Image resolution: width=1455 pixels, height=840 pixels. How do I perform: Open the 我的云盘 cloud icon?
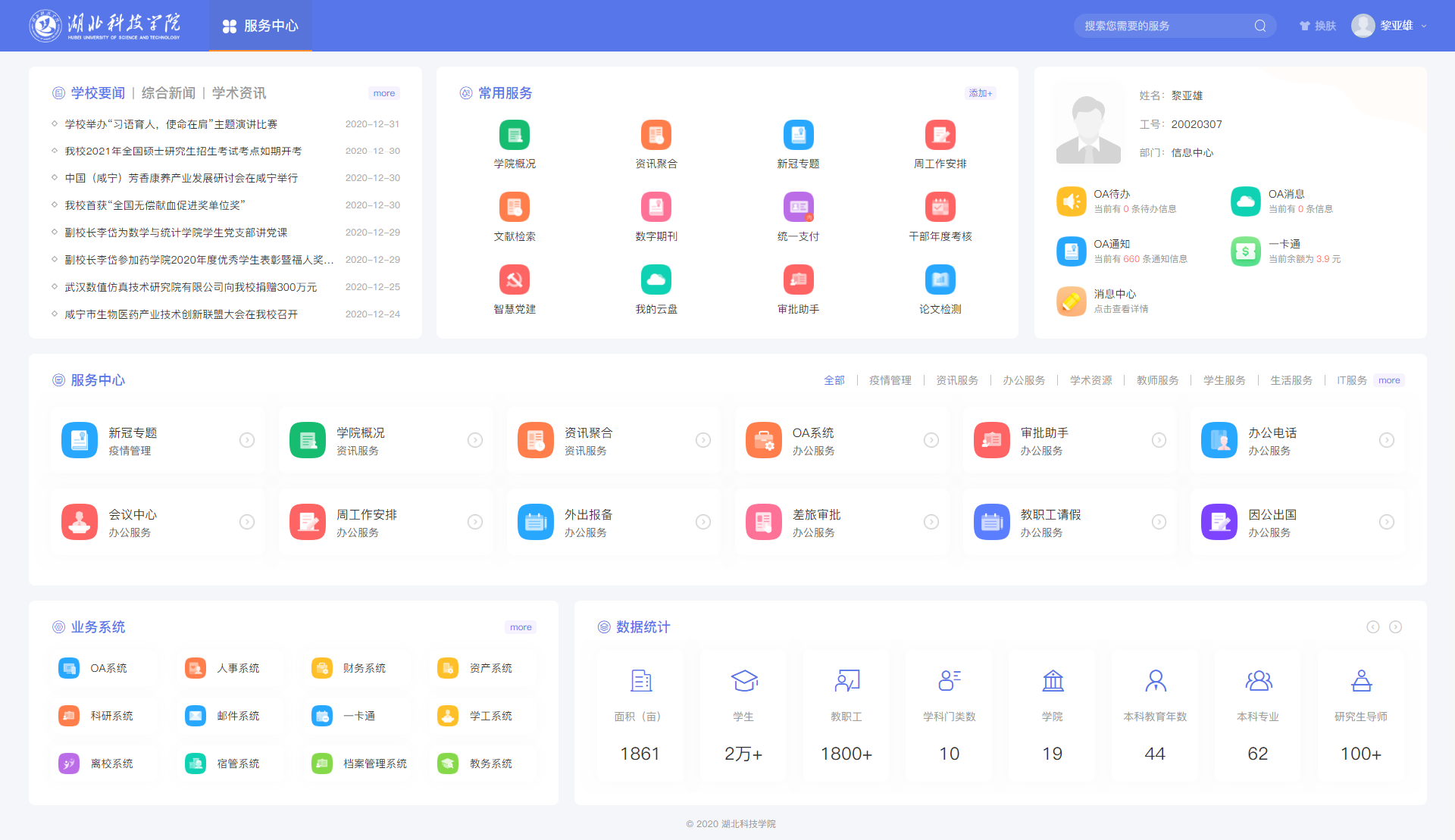656,280
